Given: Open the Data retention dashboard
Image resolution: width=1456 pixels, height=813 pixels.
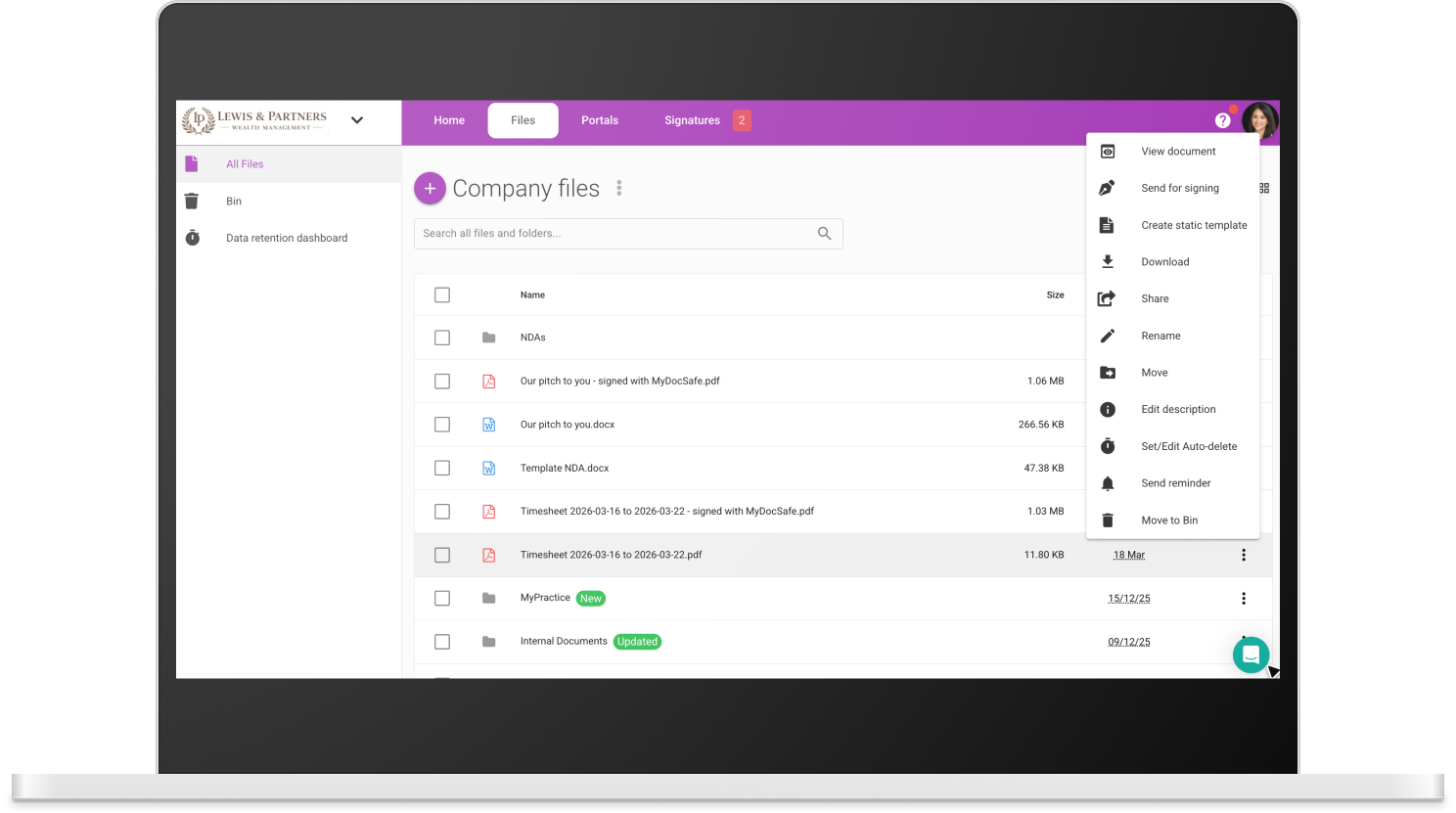Looking at the screenshot, I should coord(286,238).
